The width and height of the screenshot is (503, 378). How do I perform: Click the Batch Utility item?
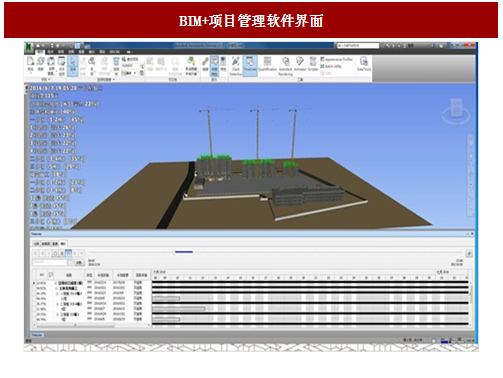(x=331, y=66)
